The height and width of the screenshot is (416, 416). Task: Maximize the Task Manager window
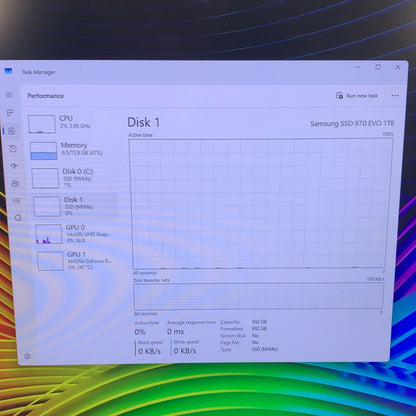[x=378, y=67]
